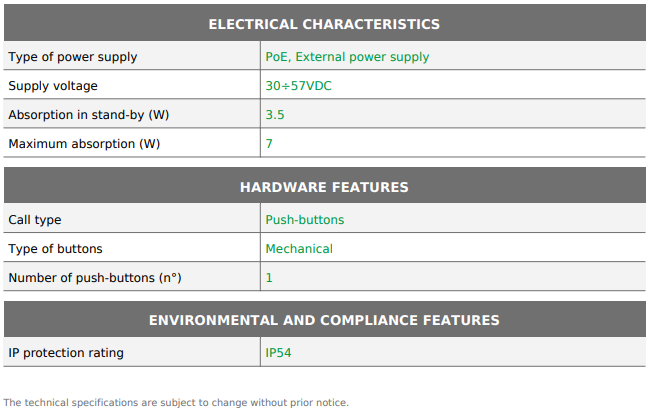Select the Absorption in stand-by label
Screen dimensions: 650x410
tap(89, 115)
